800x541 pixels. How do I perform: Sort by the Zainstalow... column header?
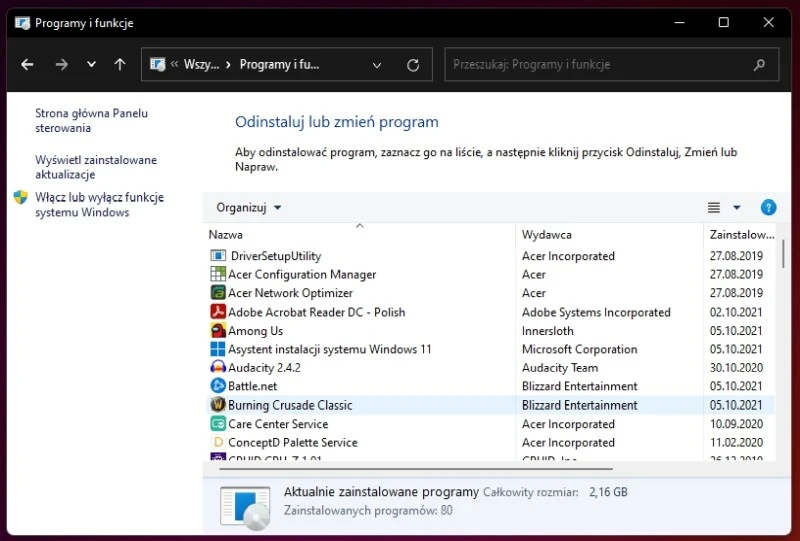[x=742, y=235]
